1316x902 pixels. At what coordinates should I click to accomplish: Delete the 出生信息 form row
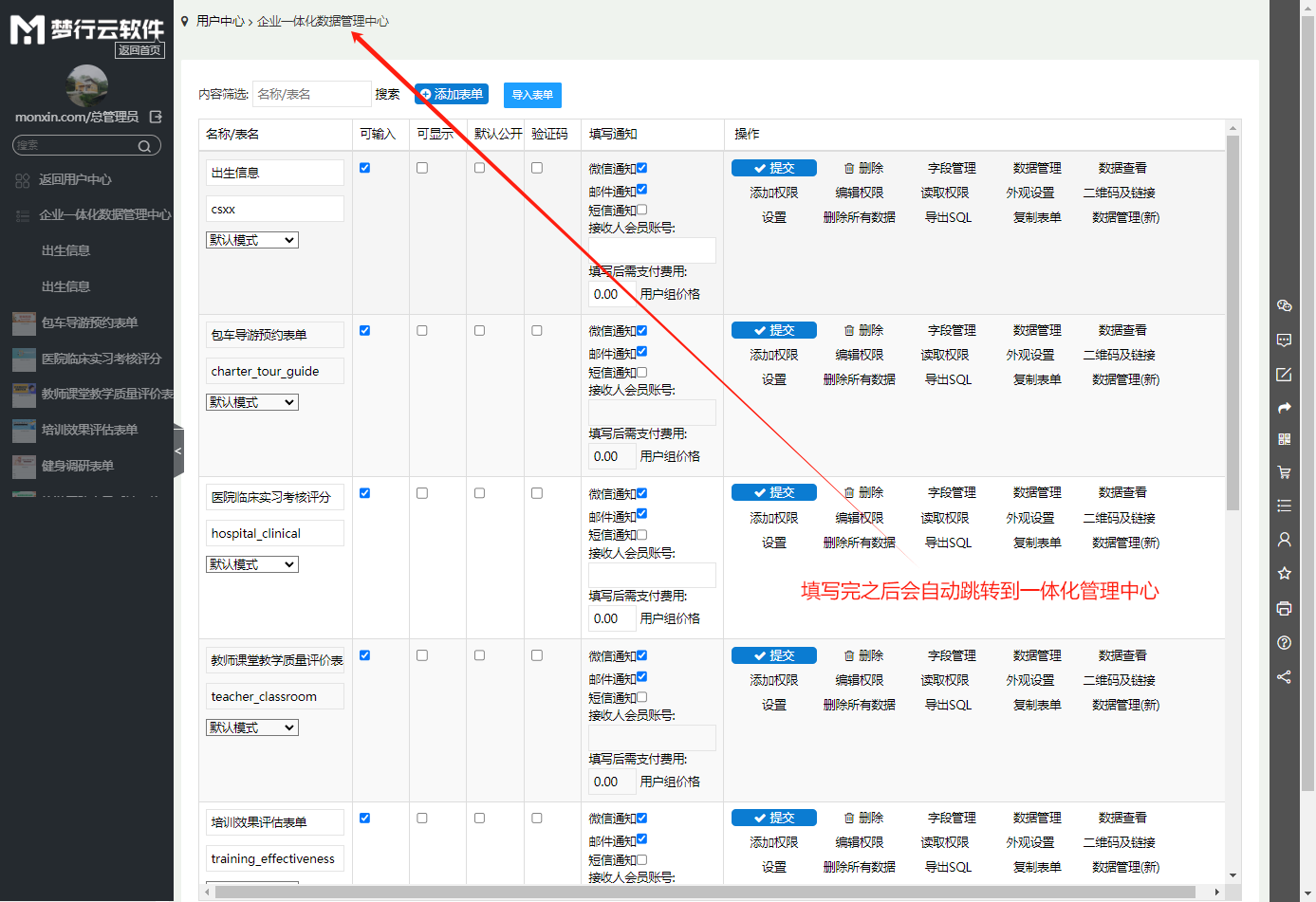863,168
